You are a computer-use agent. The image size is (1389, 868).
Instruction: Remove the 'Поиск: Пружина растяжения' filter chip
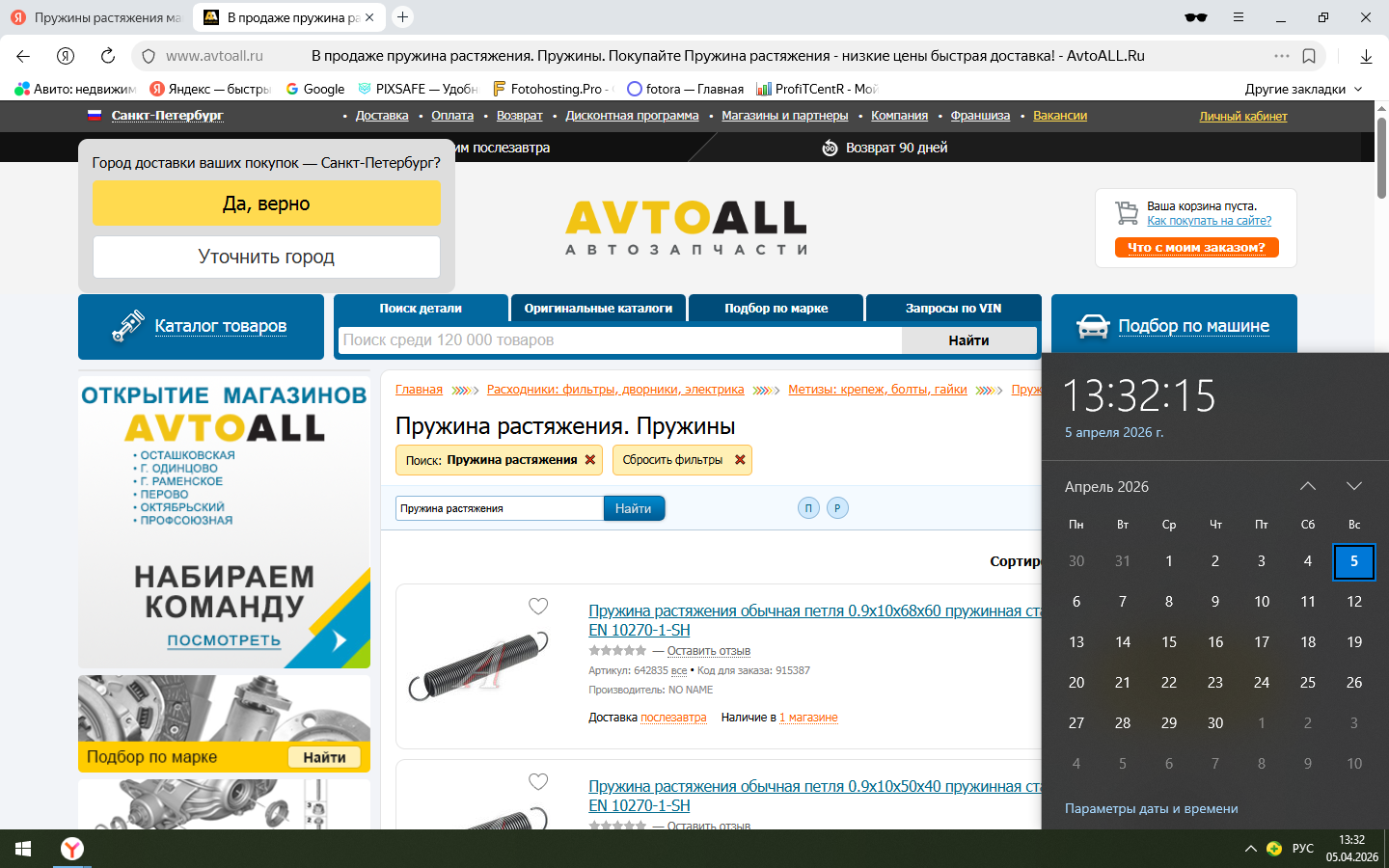pos(590,460)
